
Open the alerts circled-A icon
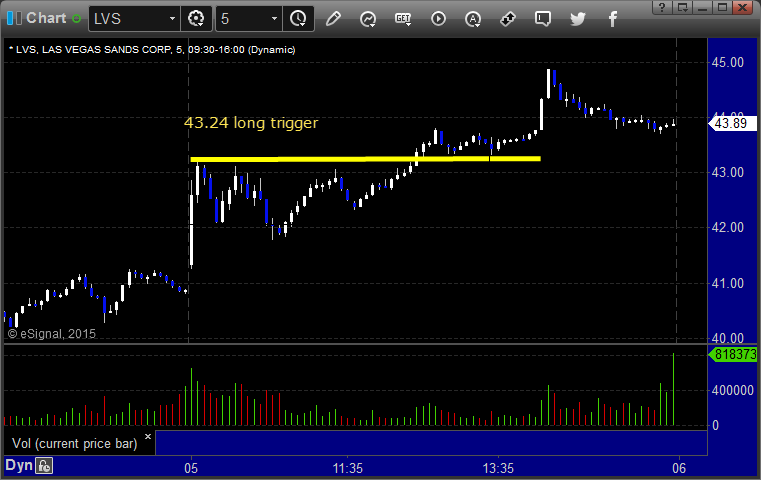point(473,19)
